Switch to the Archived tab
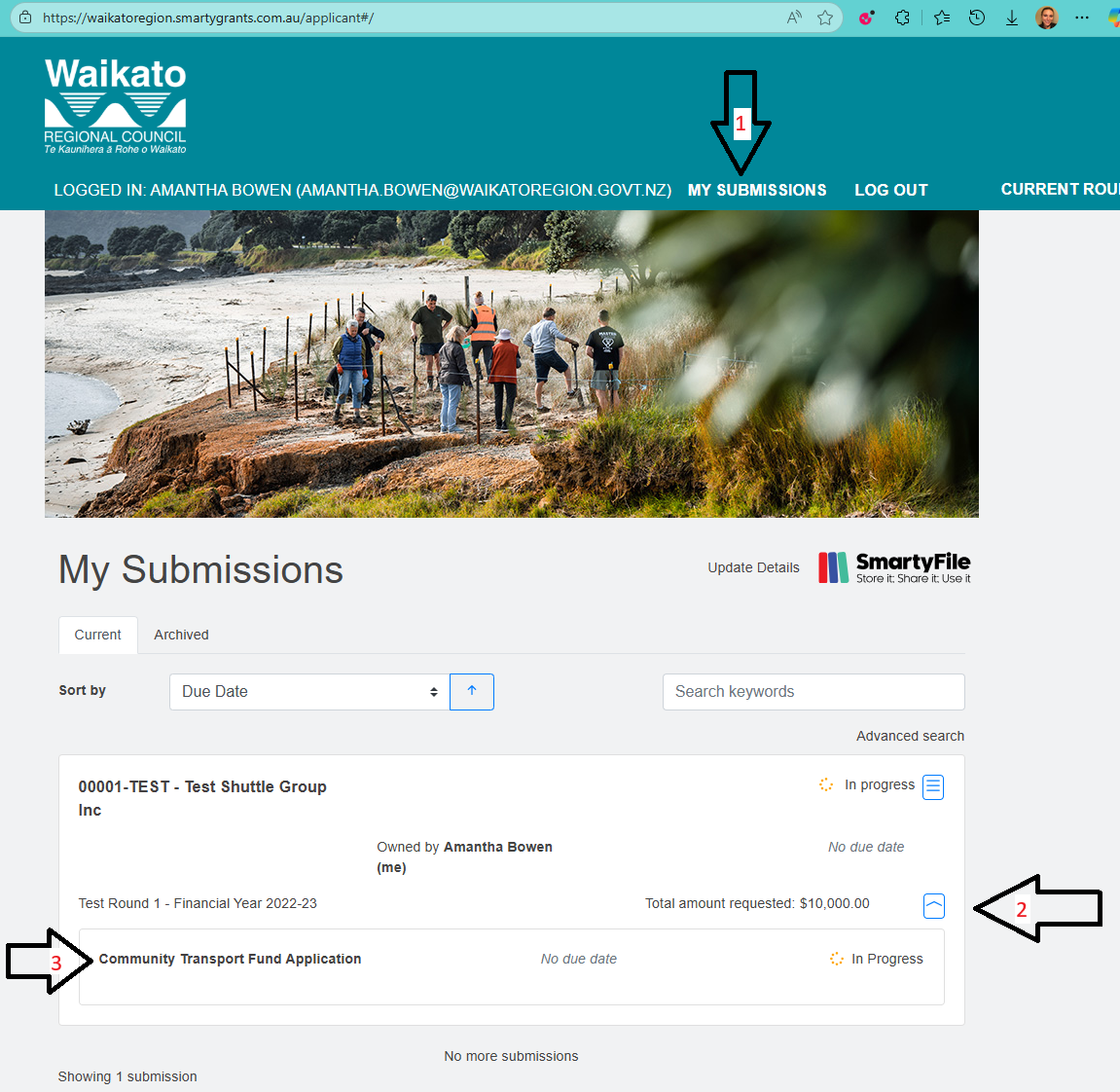This screenshot has height=1092, width=1120. (181, 635)
